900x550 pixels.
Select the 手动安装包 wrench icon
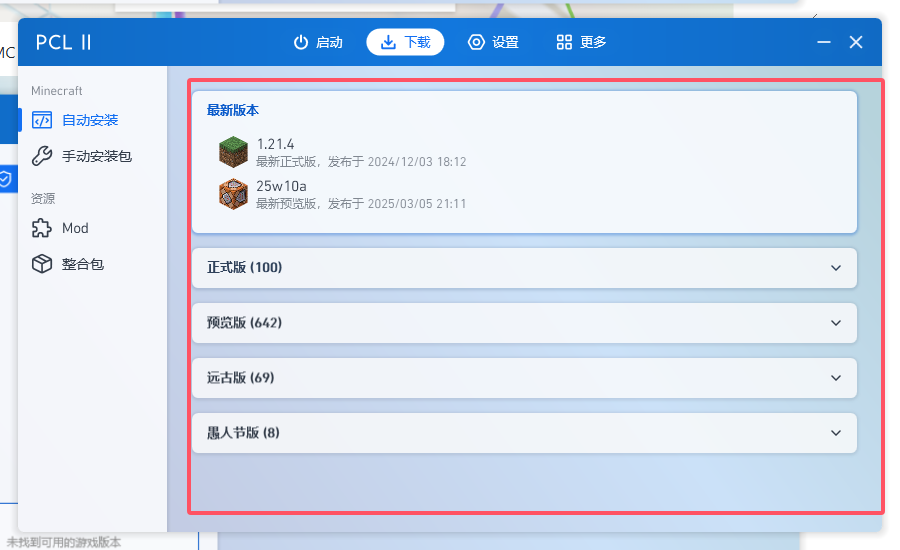click(42, 156)
